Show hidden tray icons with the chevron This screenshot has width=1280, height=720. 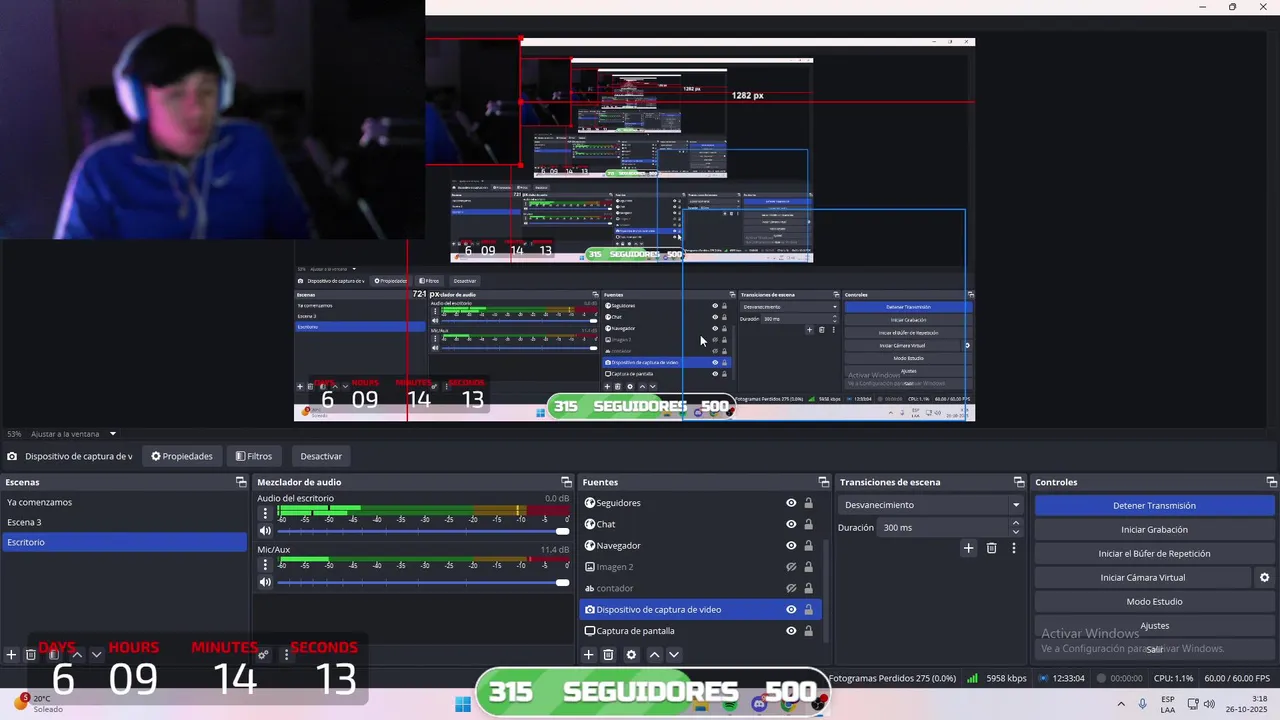point(1120,704)
